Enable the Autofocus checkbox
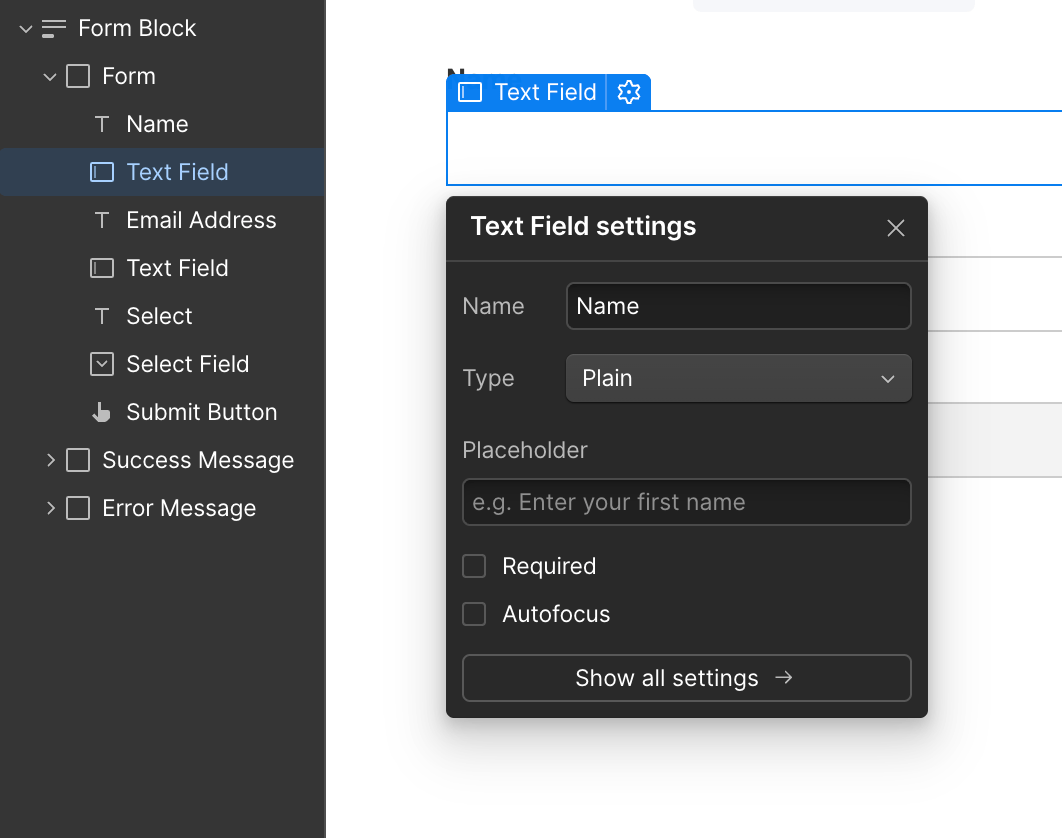Screen dimensions: 1062x838 point(474,614)
